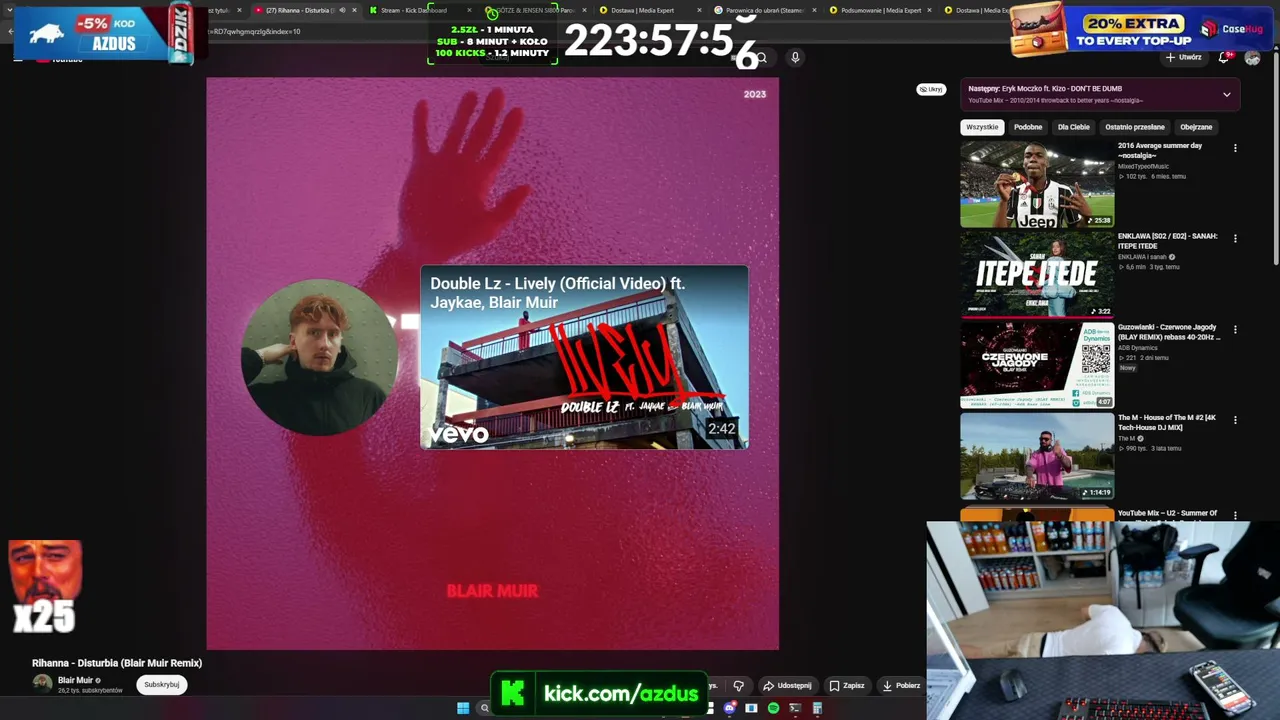The image size is (1280, 720).
Task: Select the Podobne filter chip
Action: pyautogui.click(x=1028, y=127)
